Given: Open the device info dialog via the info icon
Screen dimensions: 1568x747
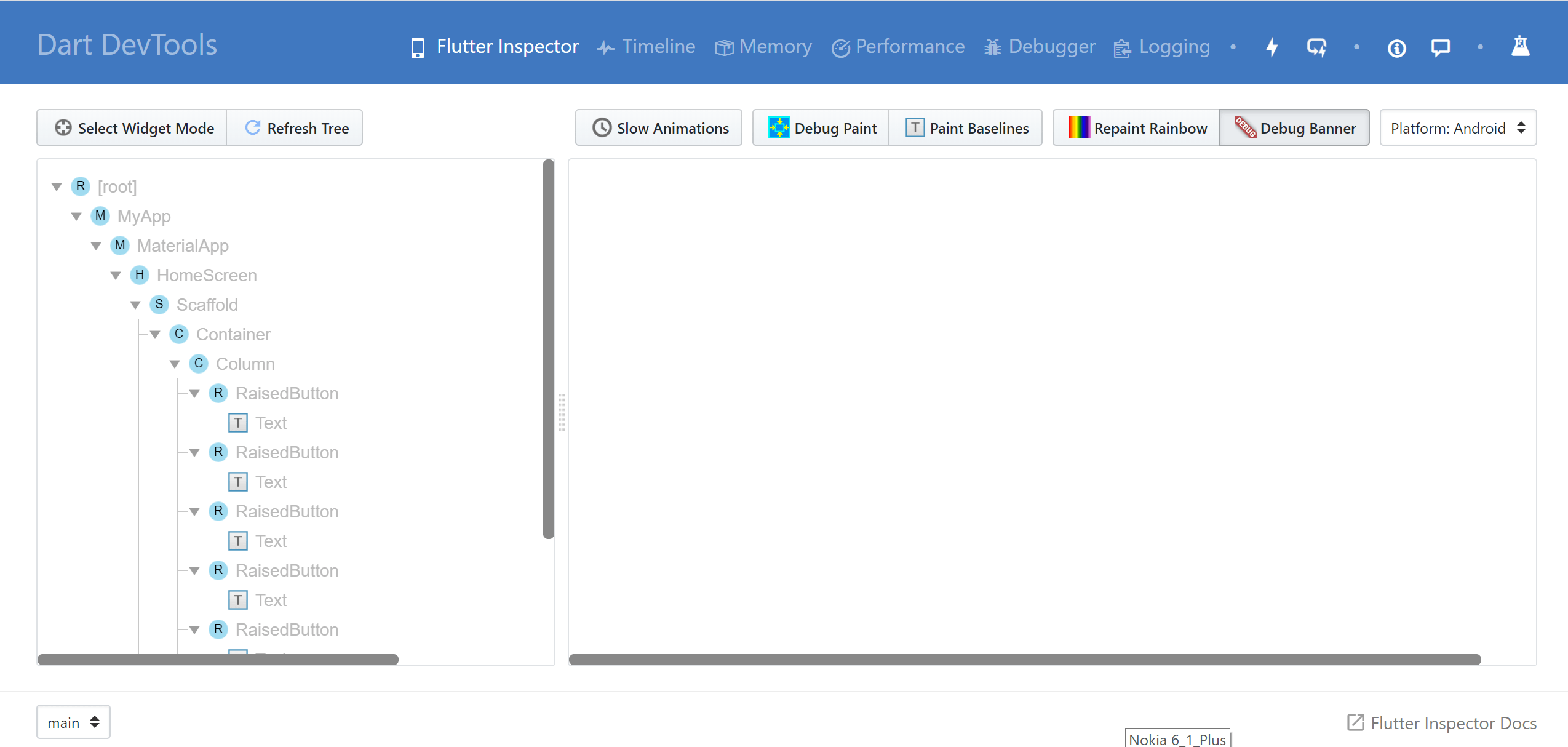Looking at the screenshot, I should [1396, 47].
